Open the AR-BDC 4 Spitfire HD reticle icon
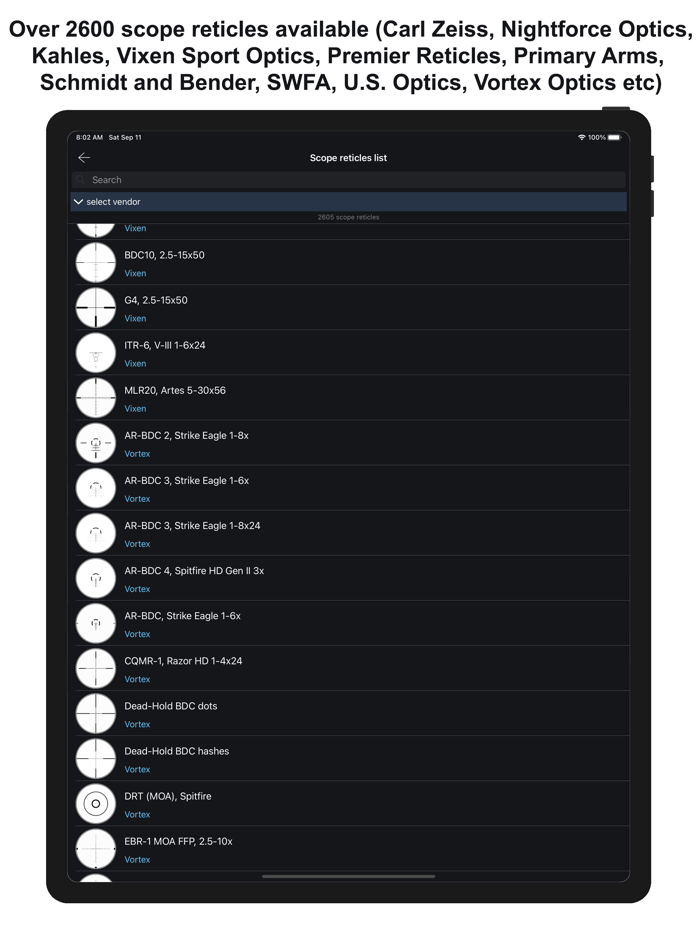Image resolution: width=700 pixels, height=934 pixels. (x=95, y=578)
